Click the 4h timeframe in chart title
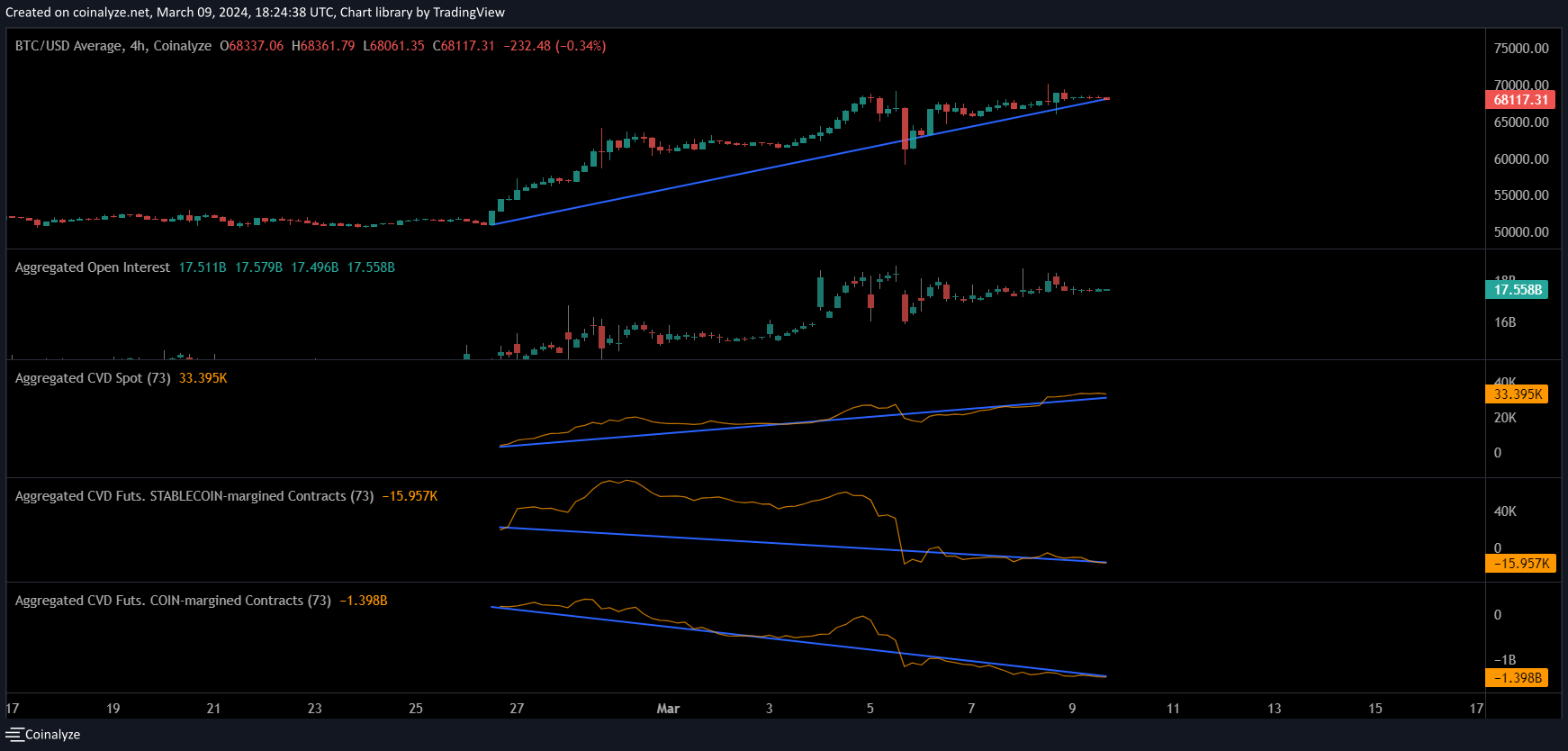The width and height of the screenshot is (1568, 751). point(138,46)
